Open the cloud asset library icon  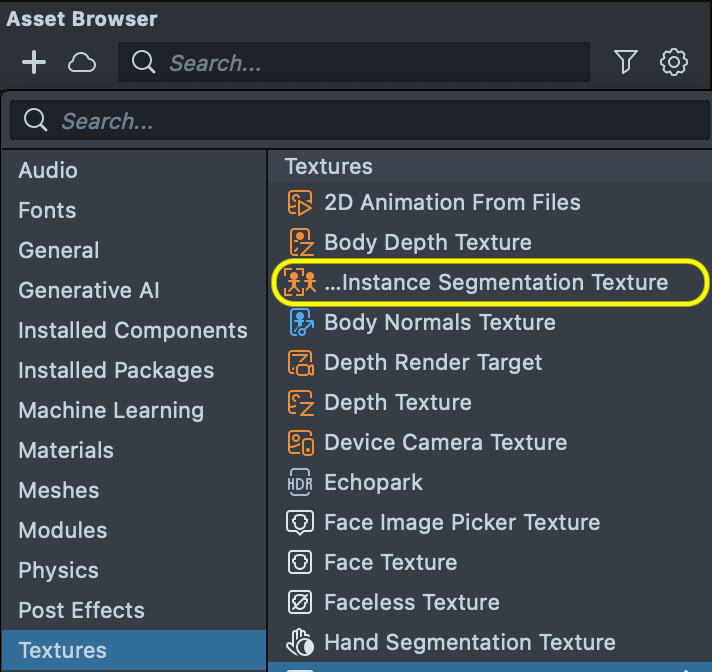pos(82,63)
